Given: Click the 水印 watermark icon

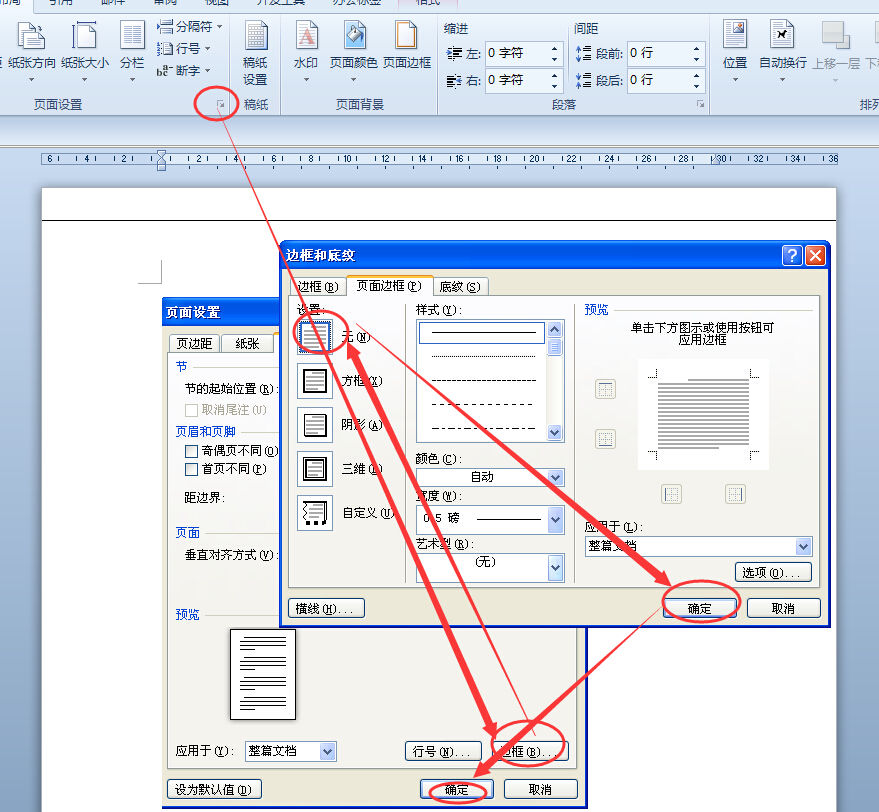Looking at the screenshot, I should (x=306, y=52).
